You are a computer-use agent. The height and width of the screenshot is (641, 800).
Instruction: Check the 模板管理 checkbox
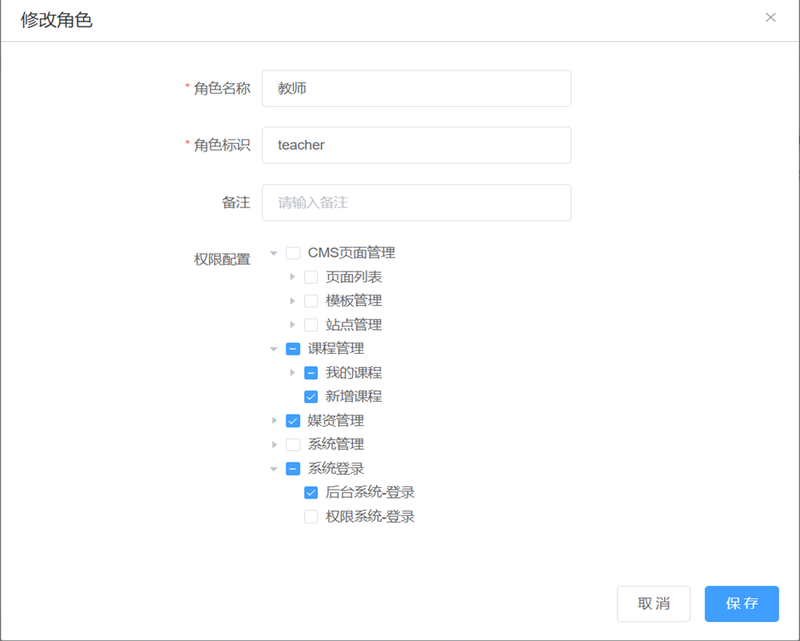point(311,301)
